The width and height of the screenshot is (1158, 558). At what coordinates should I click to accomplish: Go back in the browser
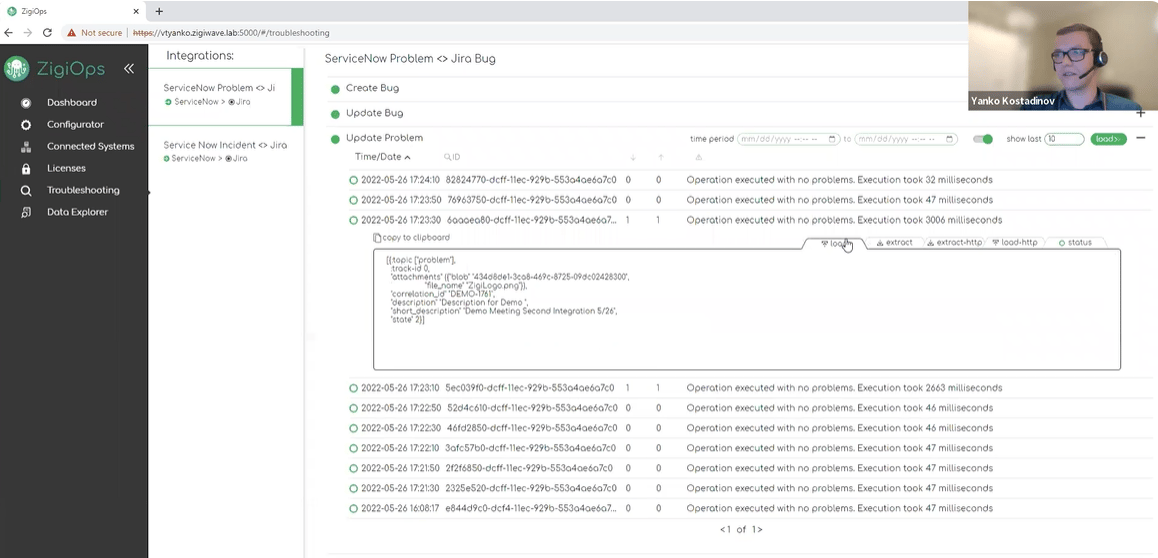tap(9, 32)
